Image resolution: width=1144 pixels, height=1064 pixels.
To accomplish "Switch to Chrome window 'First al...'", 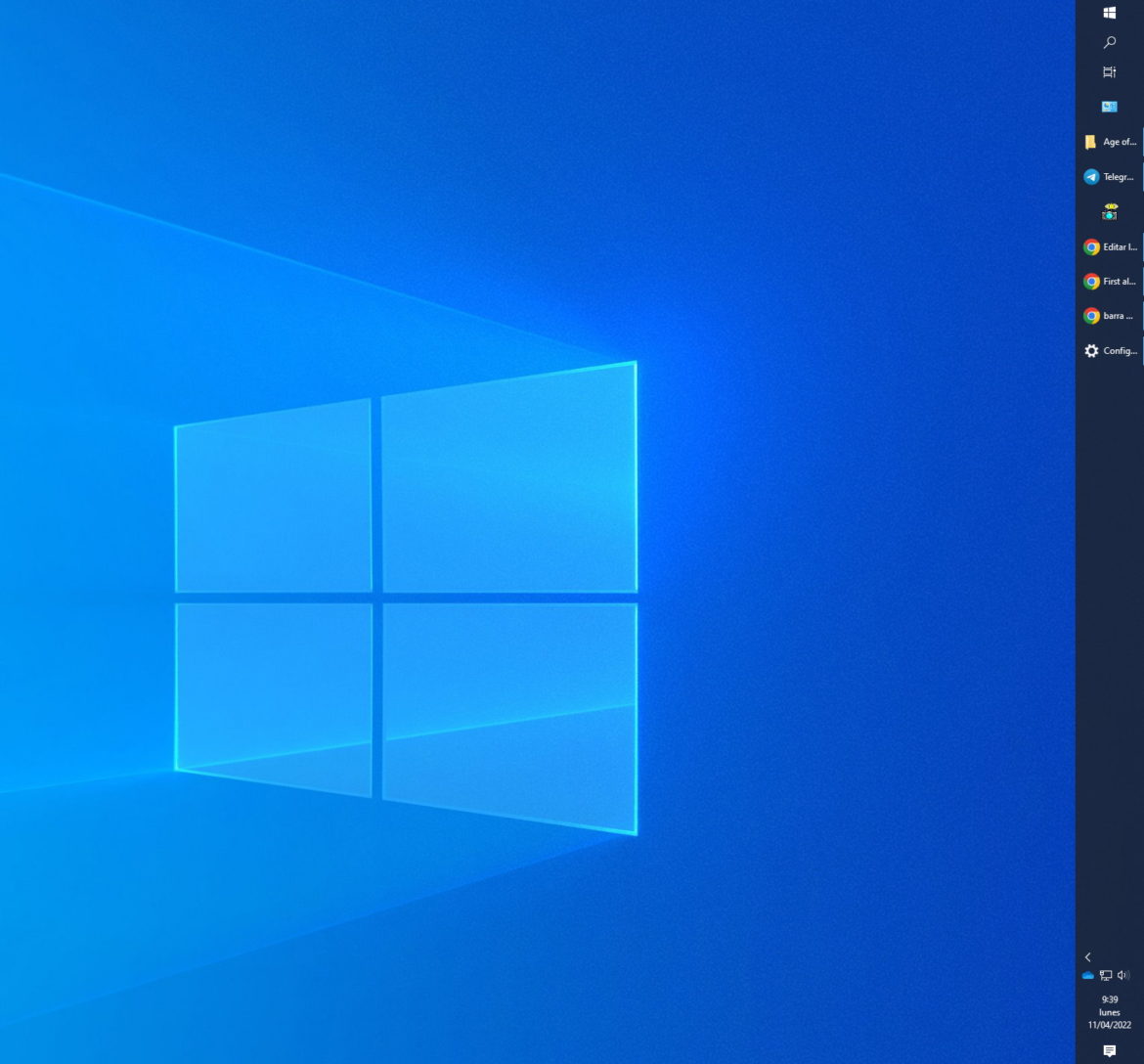I will [x=1109, y=282].
